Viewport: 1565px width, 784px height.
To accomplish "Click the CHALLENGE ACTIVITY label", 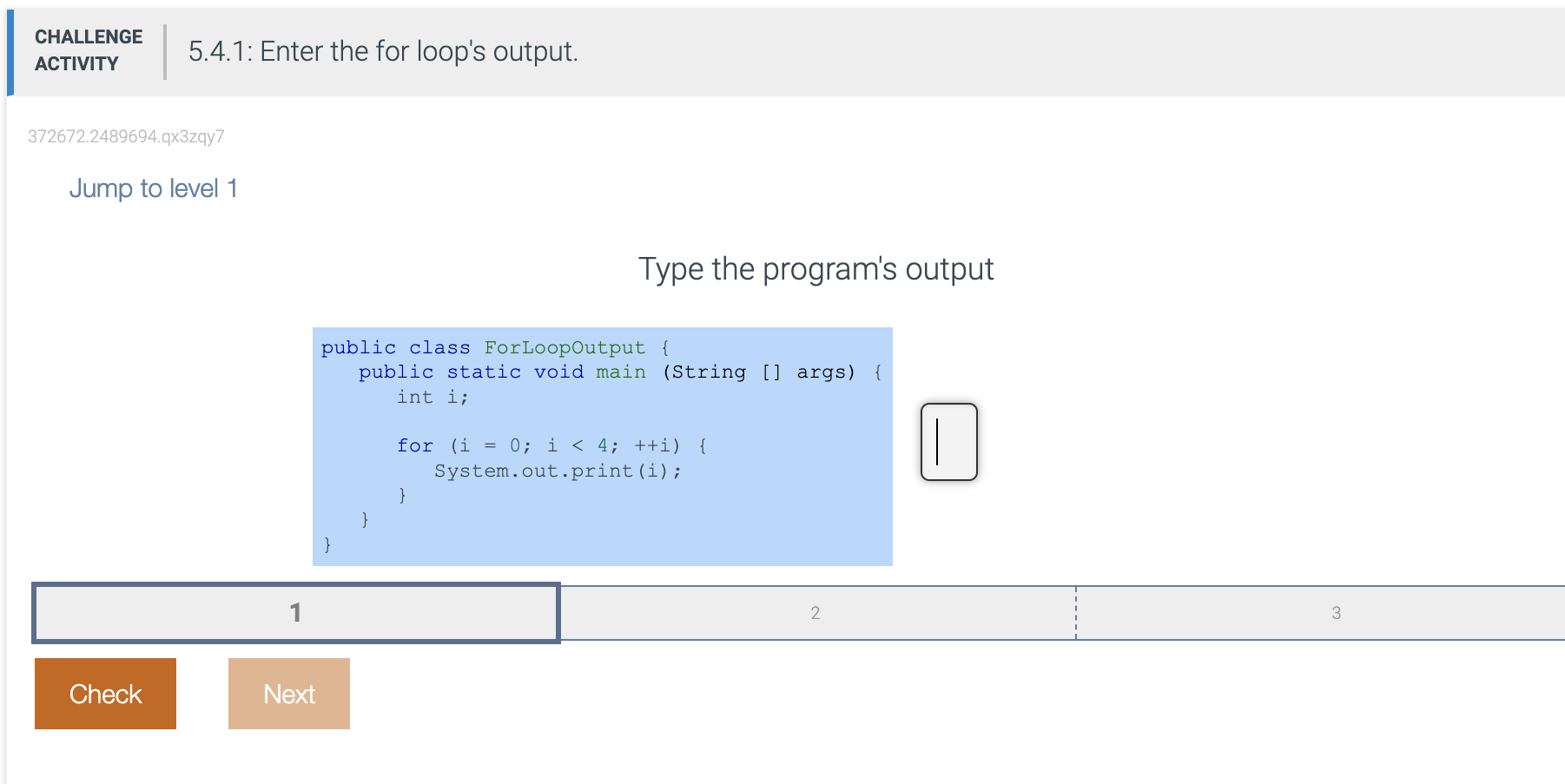I will tap(88, 49).
